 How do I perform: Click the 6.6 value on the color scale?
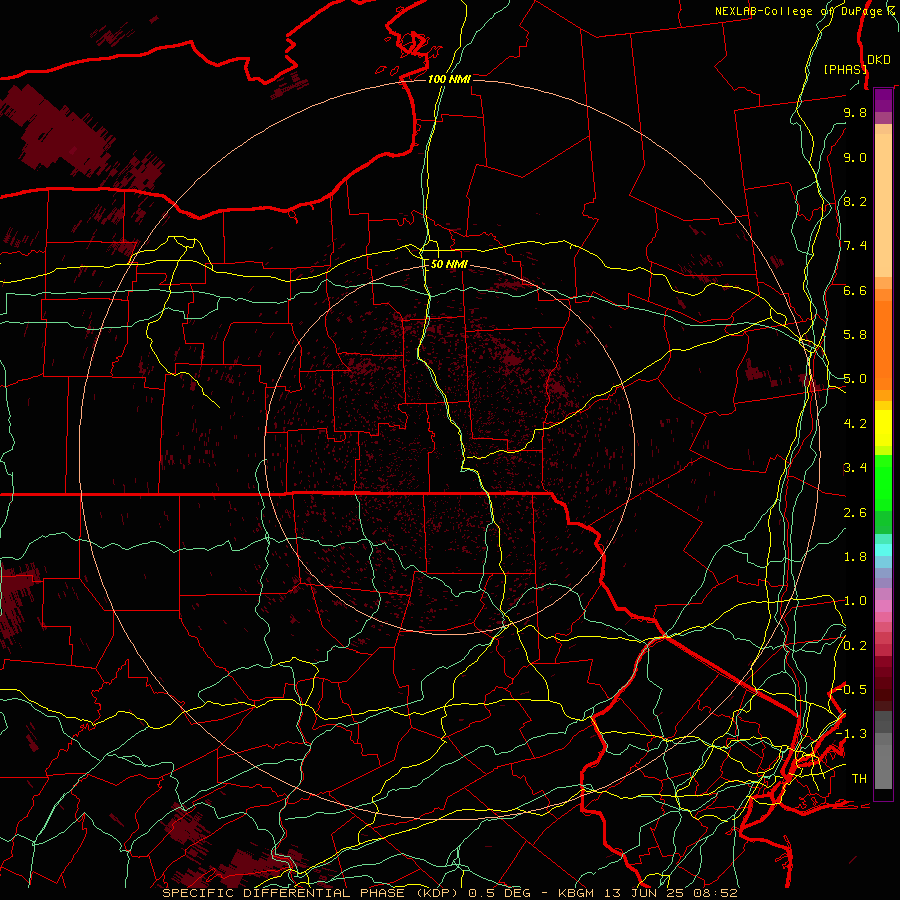pyautogui.click(x=855, y=290)
